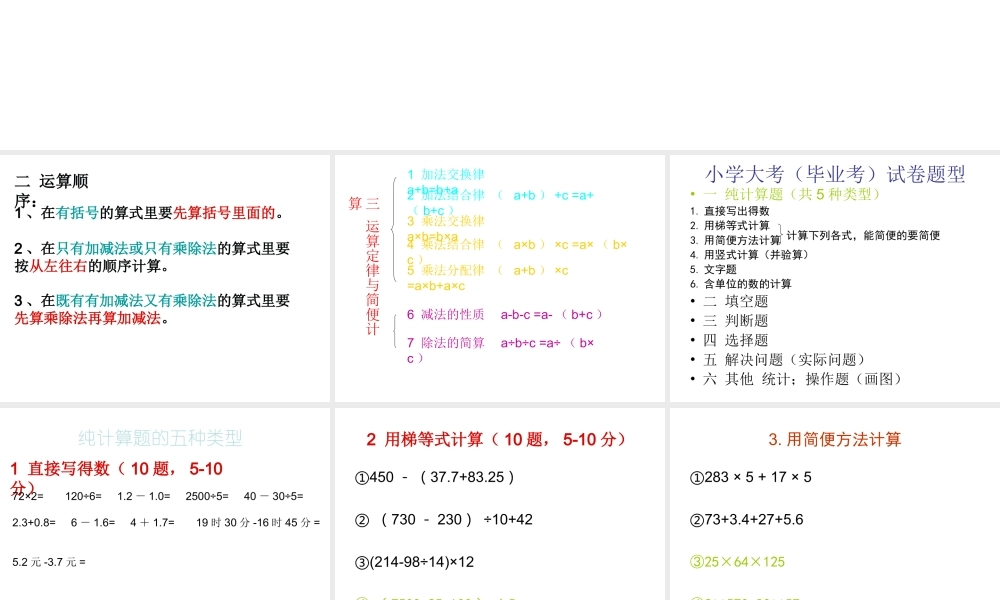Select the green equation ③25×64×125
The width and height of the screenshot is (1000, 600).
pos(737,562)
